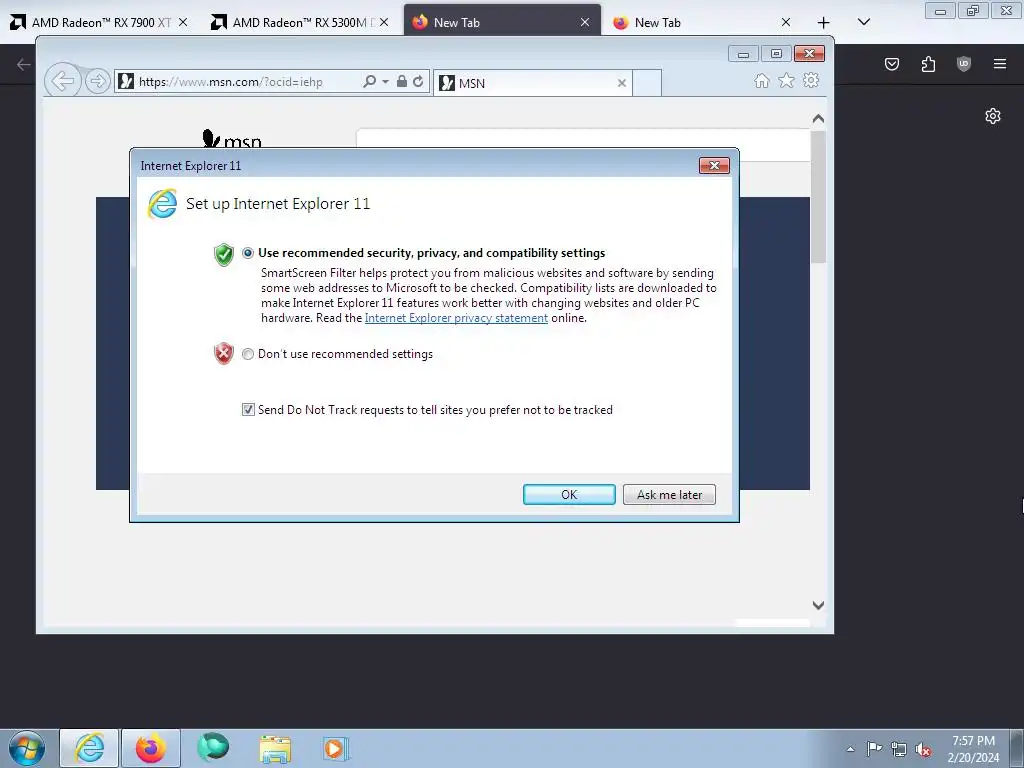Click the IE back arrow button
Screen dimensions: 1024x768
(62, 81)
